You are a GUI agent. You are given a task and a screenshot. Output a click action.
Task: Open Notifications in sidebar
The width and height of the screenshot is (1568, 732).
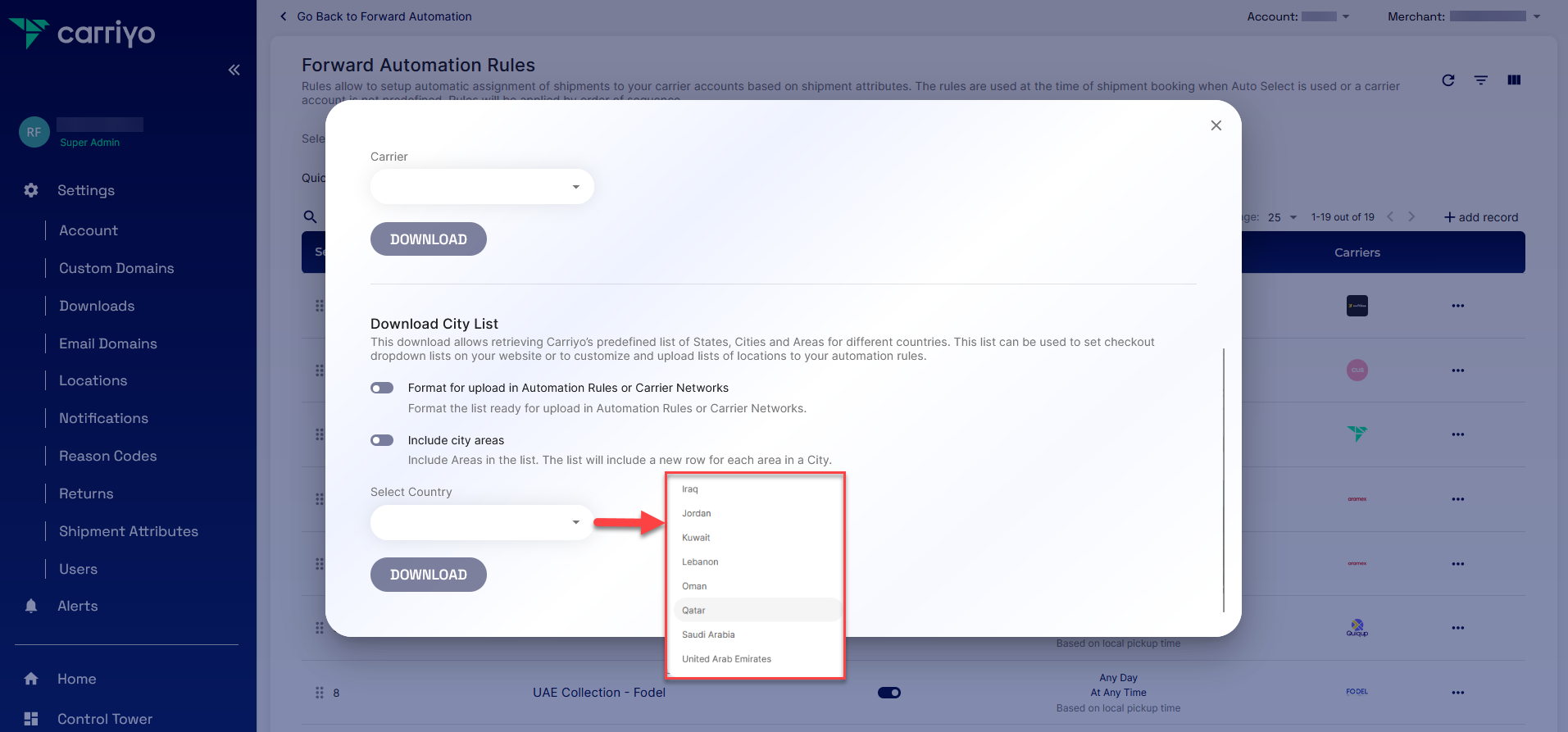(x=104, y=418)
